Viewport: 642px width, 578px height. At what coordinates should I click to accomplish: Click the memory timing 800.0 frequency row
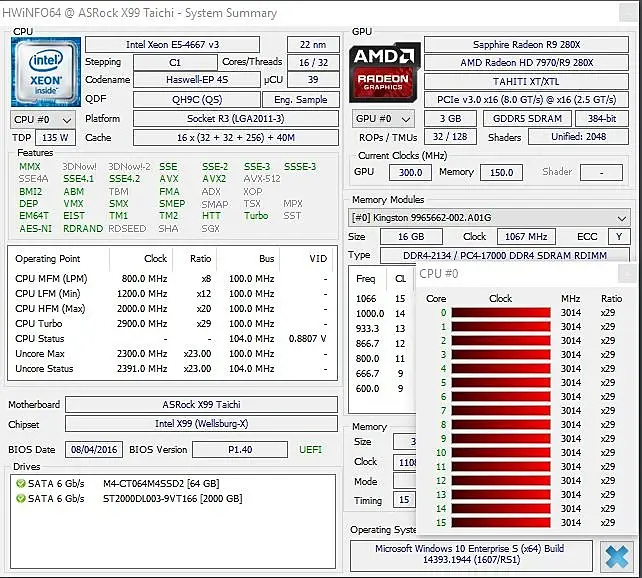coord(382,359)
